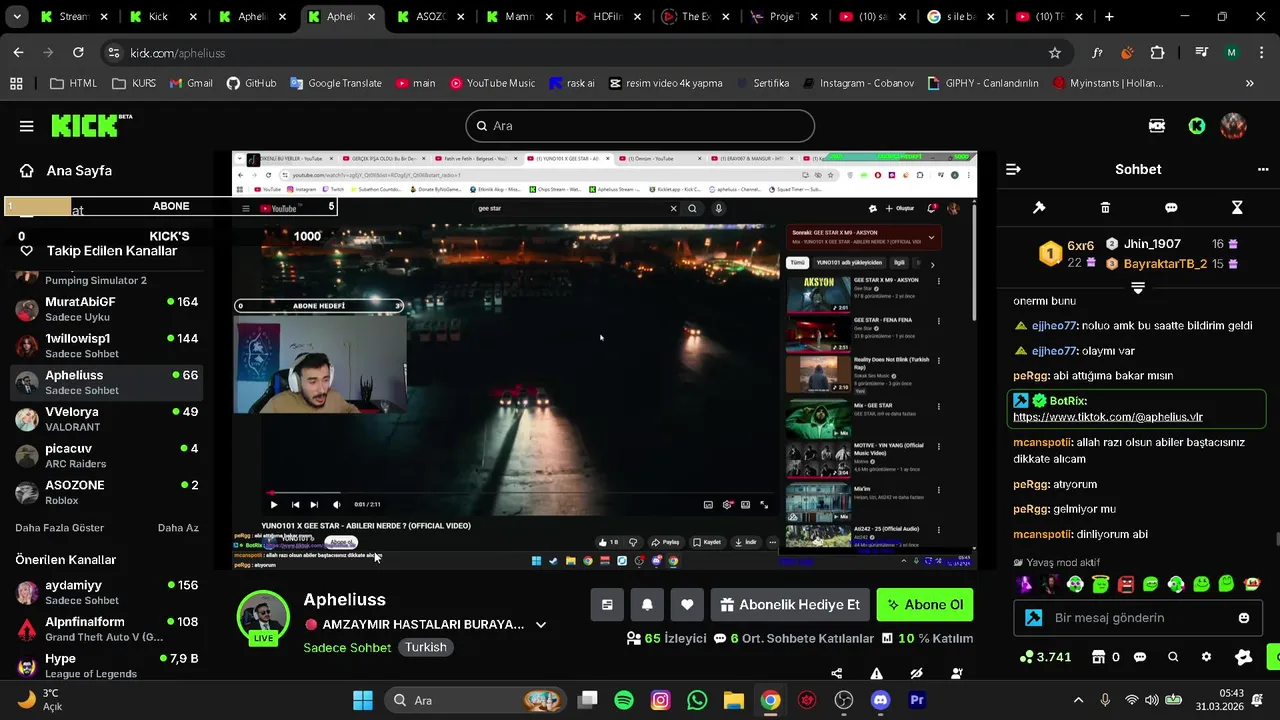Bookmark this page with star icon
The width and height of the screenshot is (1280, 720).
(1054, 53)
